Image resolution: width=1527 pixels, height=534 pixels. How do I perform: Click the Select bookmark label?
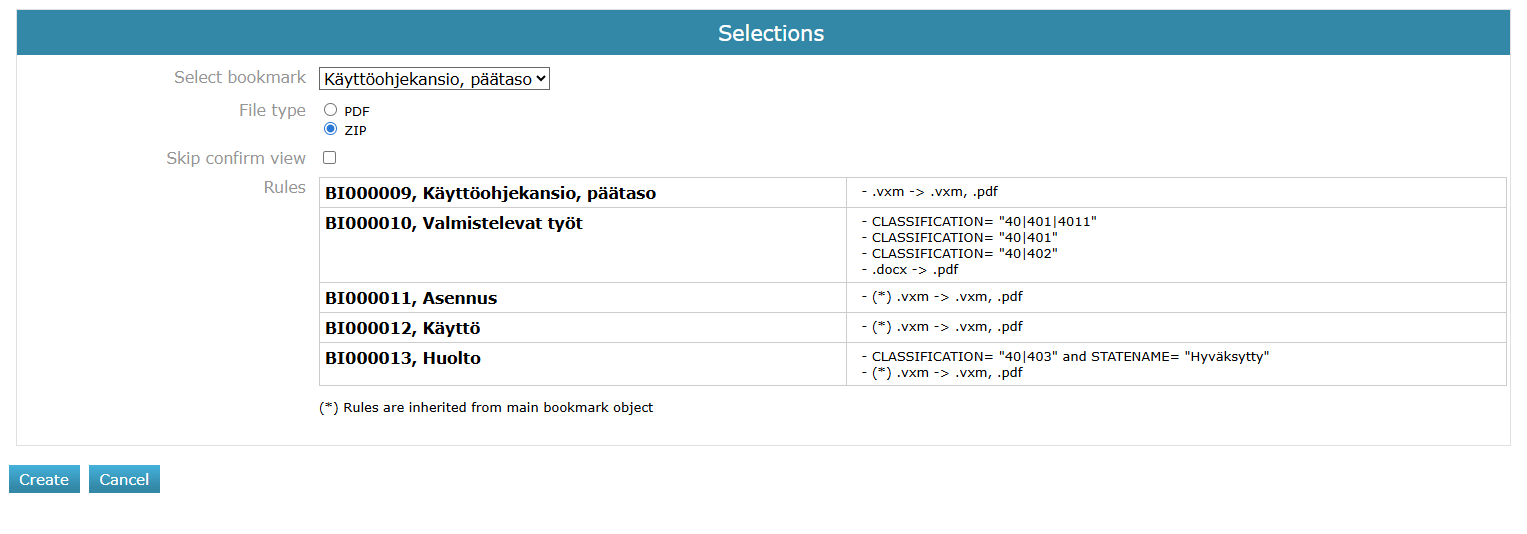tap(240, 77)
